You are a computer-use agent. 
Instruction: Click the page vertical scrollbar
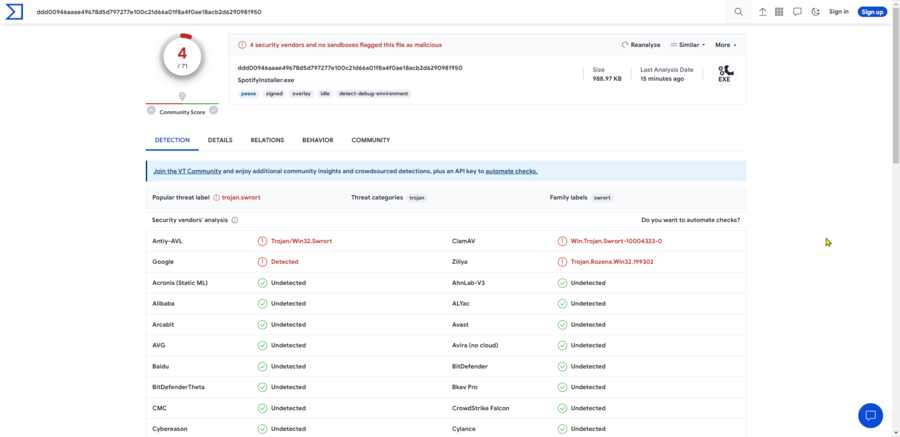point(896,86)
